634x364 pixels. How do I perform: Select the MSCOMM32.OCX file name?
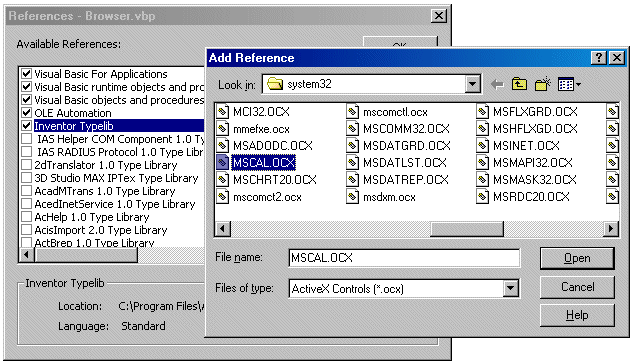click(406, 129)
